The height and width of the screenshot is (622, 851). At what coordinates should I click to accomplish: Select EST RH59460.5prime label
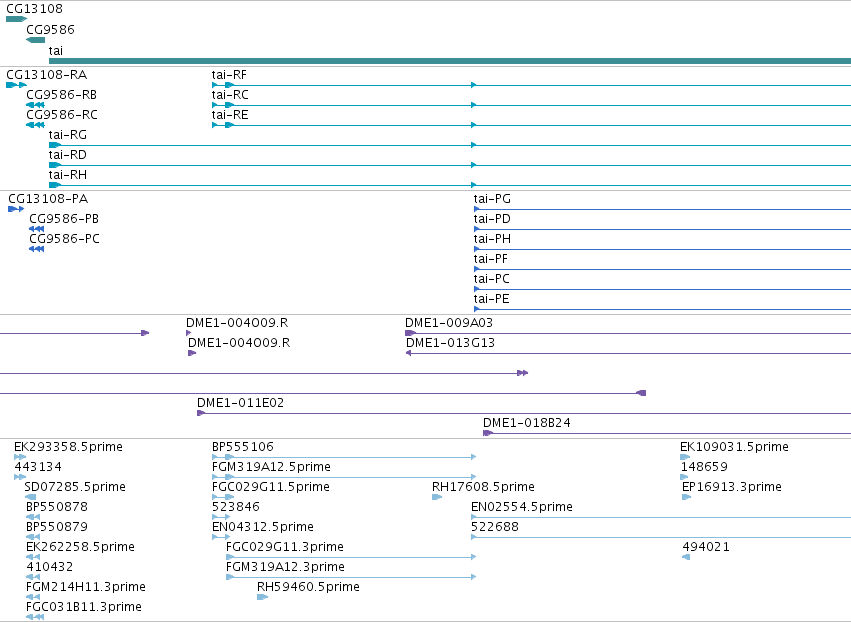coord(308,587)
